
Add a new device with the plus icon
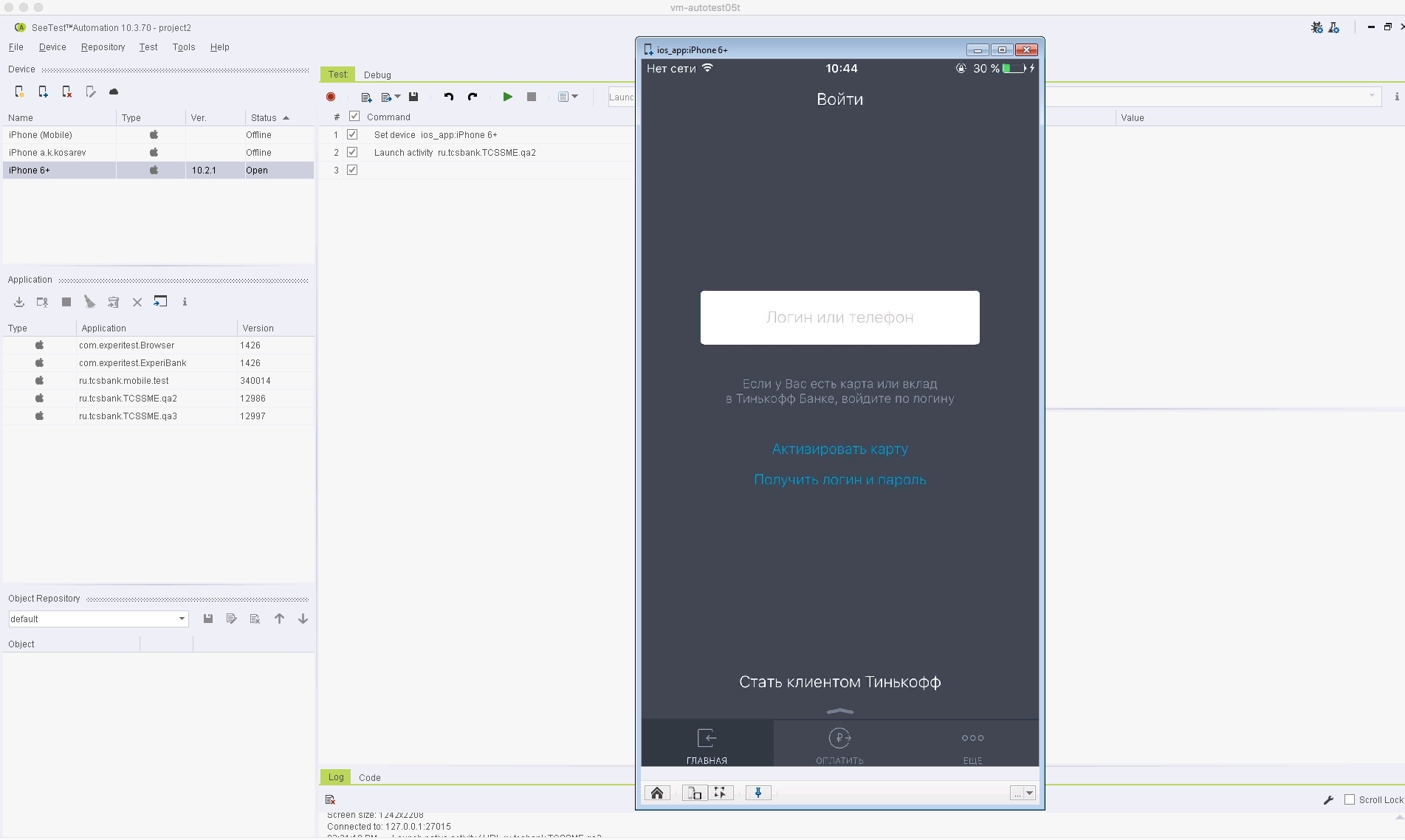[x=43, y=92]
